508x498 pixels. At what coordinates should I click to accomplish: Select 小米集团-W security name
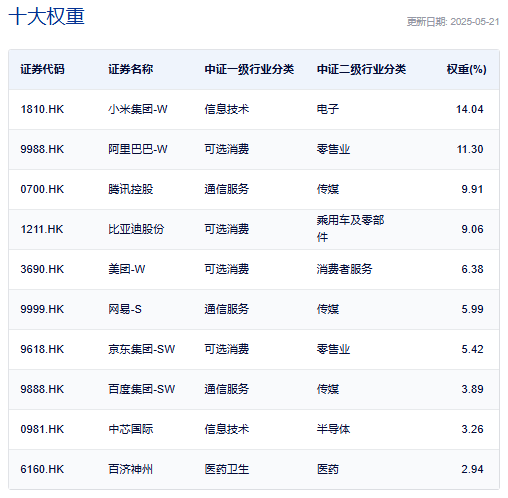(x=138, y=109)
